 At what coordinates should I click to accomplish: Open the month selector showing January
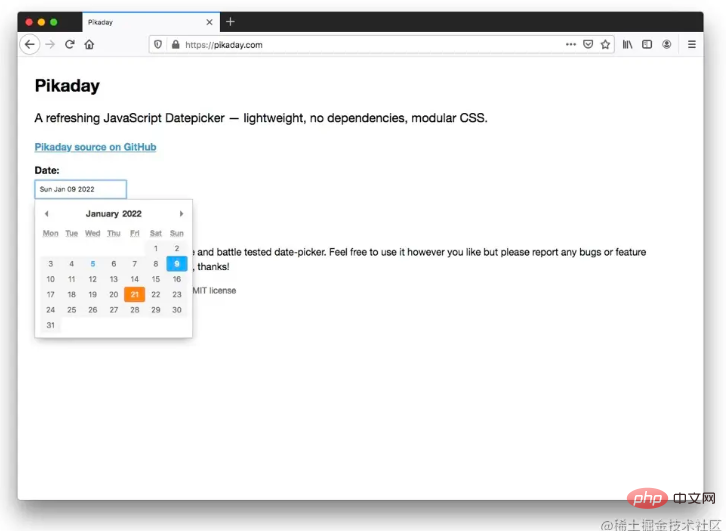[x=102, y=213]
